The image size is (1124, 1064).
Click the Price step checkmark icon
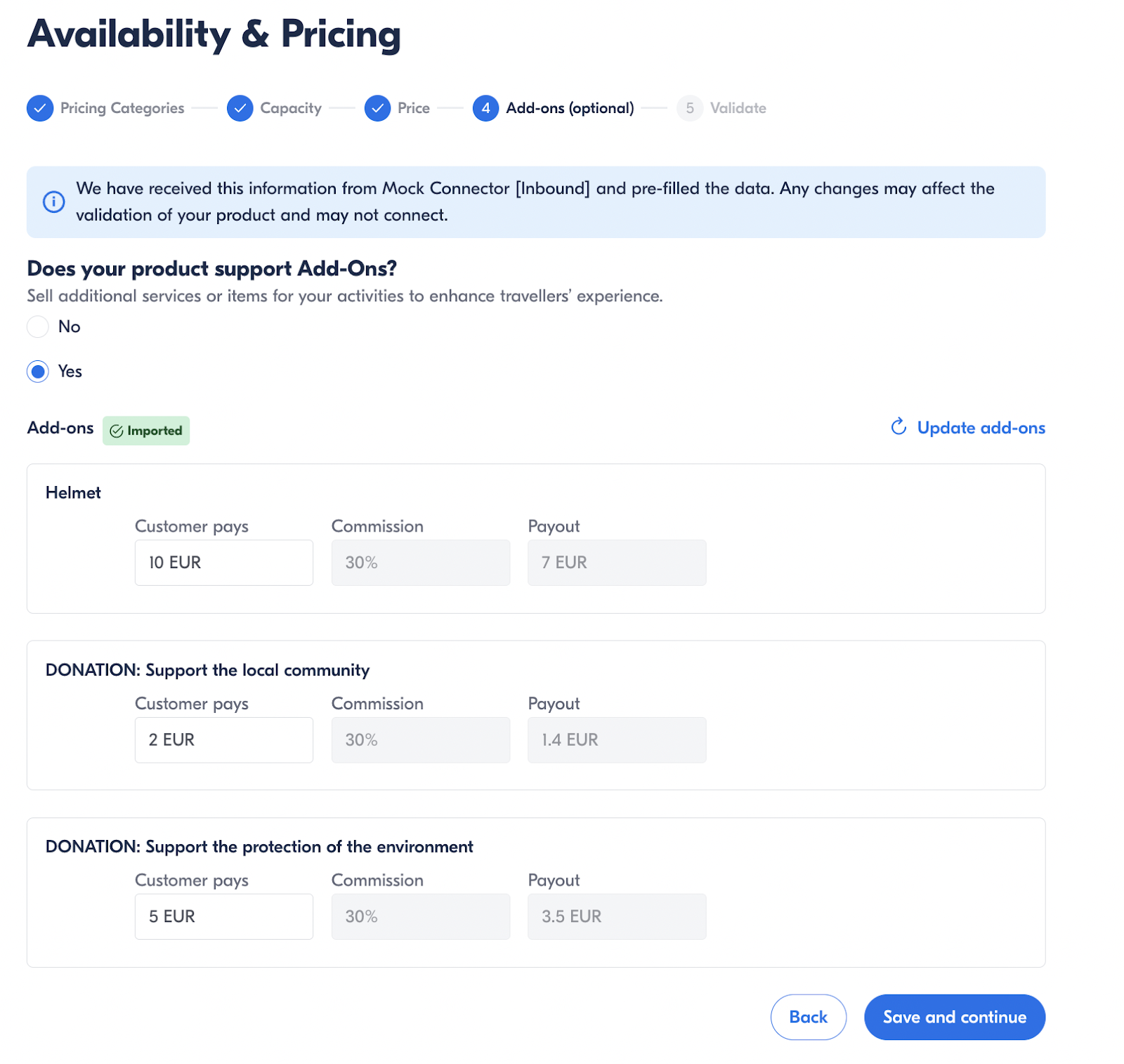click(x=378, y=108)
